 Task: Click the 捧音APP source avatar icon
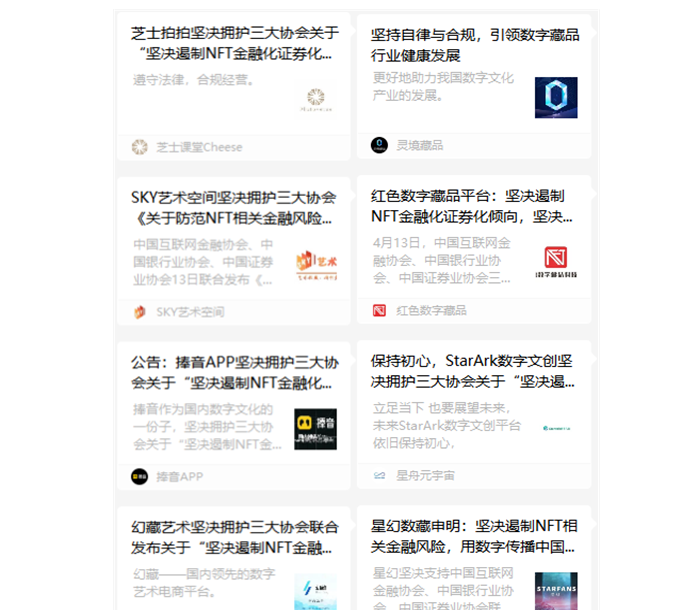pyautogui.click(x=140, y=477)
